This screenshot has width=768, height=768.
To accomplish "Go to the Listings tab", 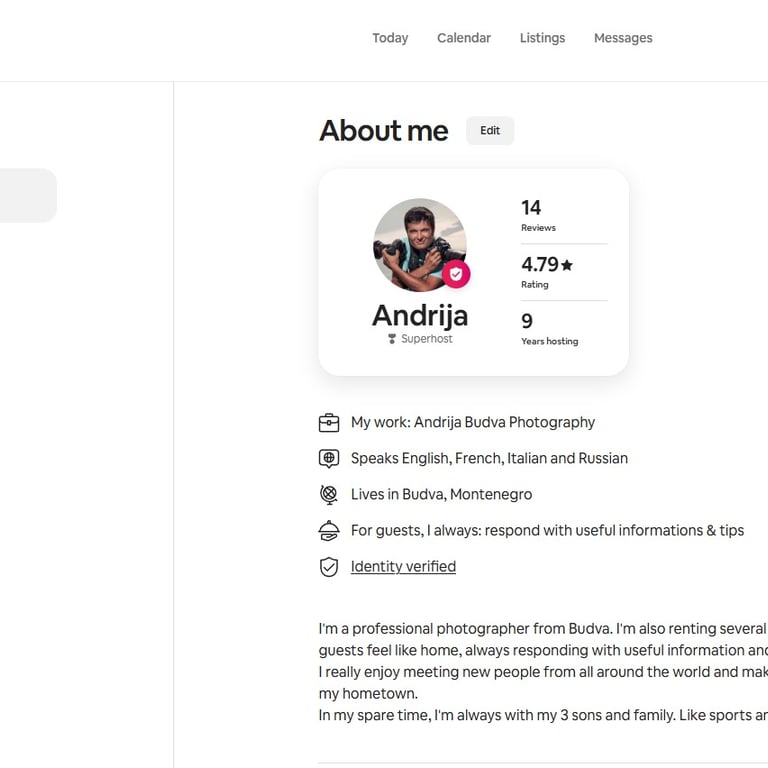I will tap(542, 38).
